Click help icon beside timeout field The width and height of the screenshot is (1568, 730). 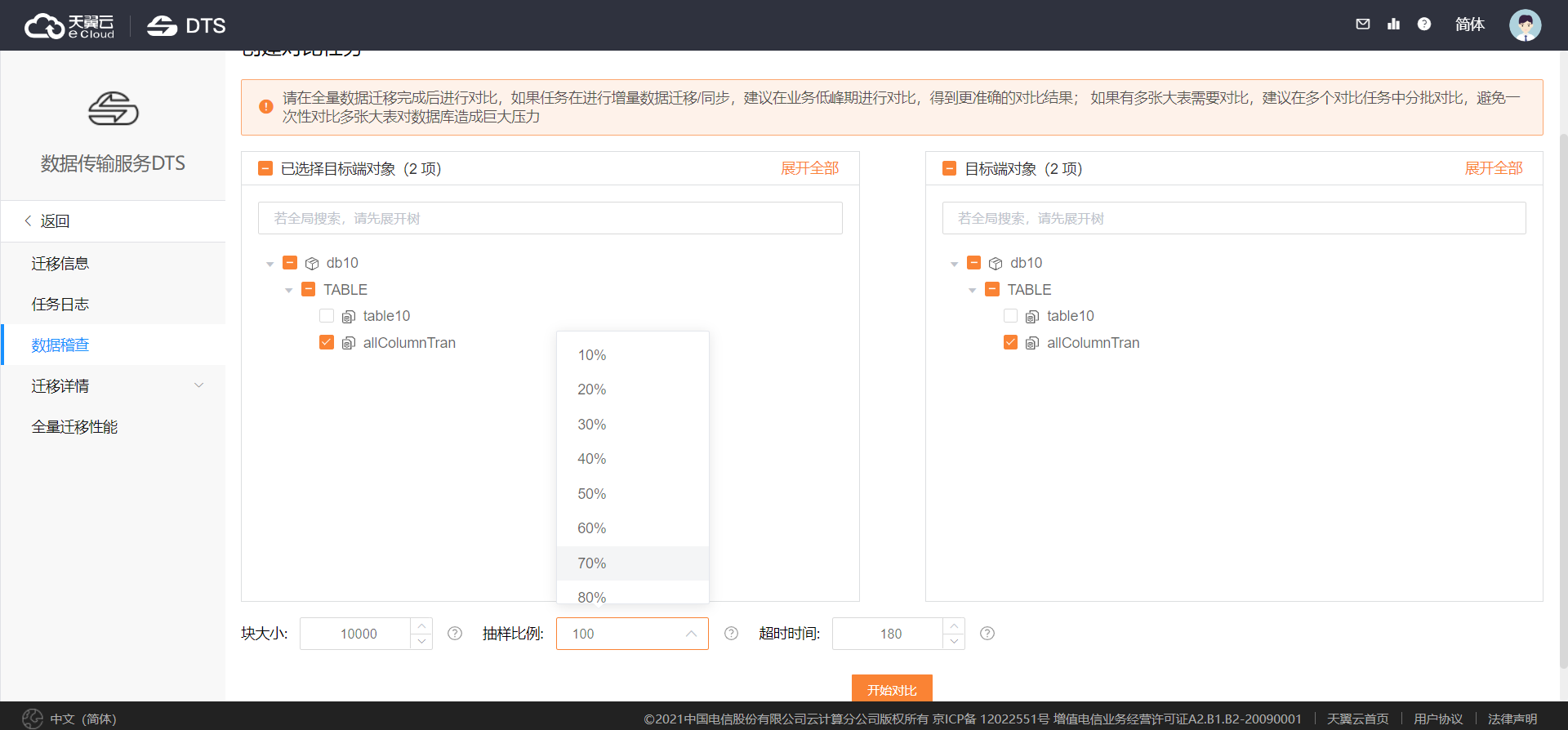(x=987, y=634)
